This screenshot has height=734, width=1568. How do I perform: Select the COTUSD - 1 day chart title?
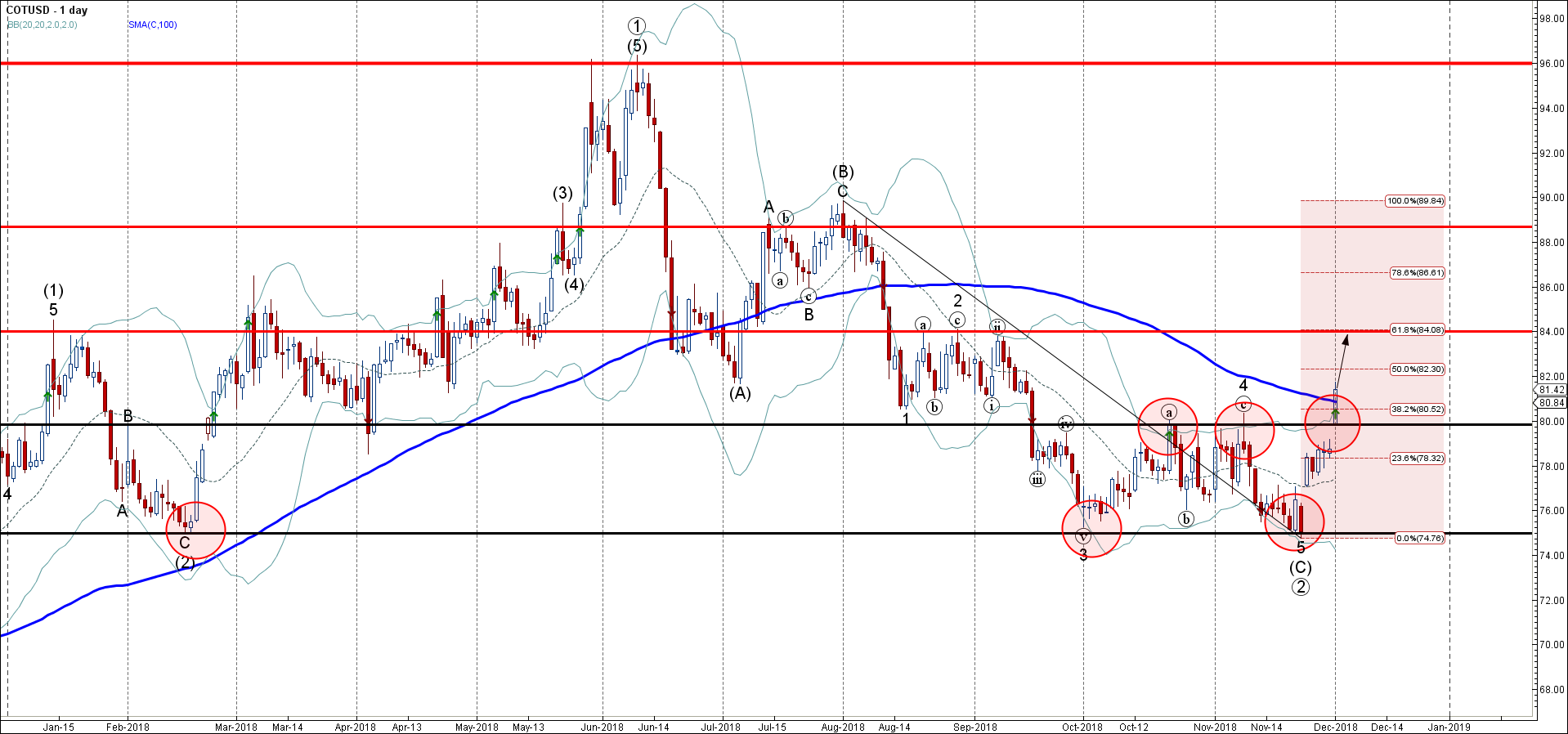(x=47, y=11)
